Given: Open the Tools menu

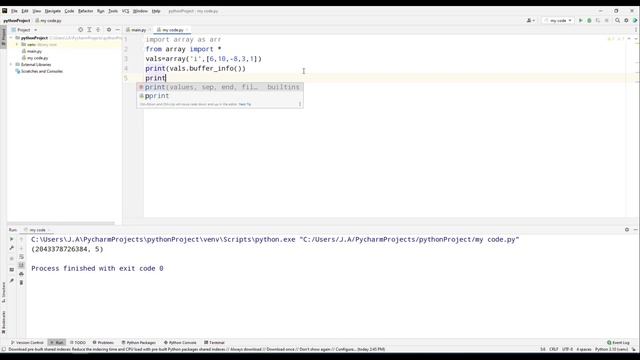Looking at the screenshot, I should pos(113,11).
